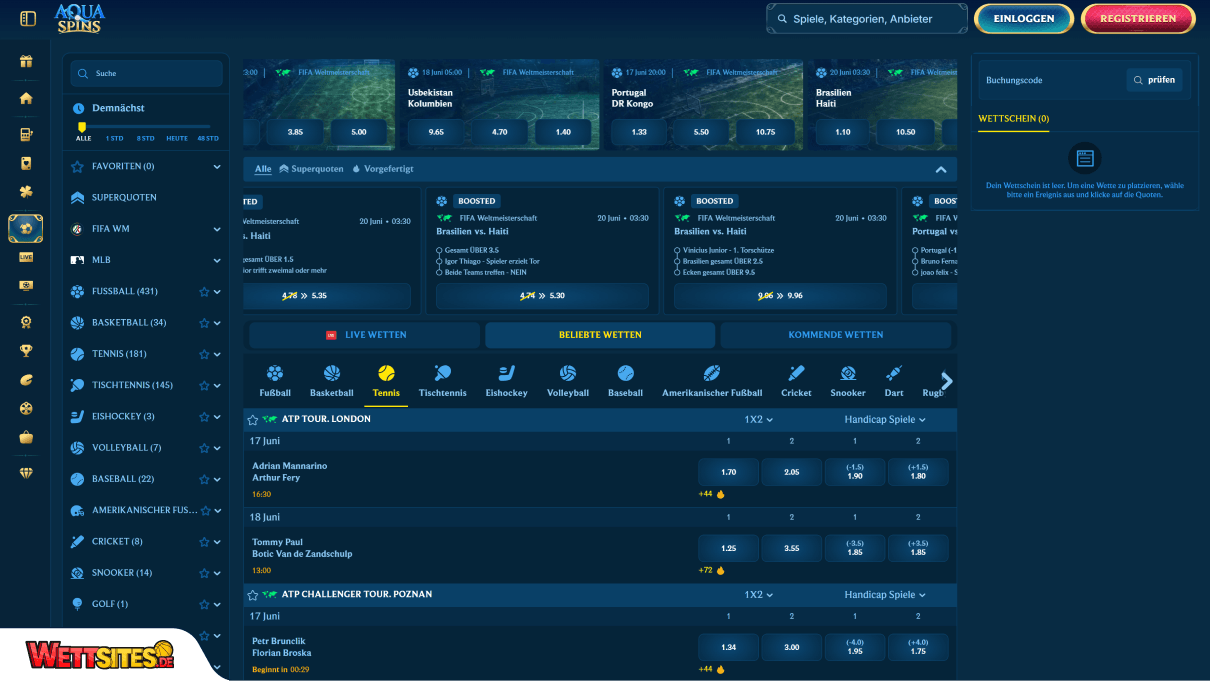Bet on Adrian Mannarino at odds 1.70

point(728,472)
